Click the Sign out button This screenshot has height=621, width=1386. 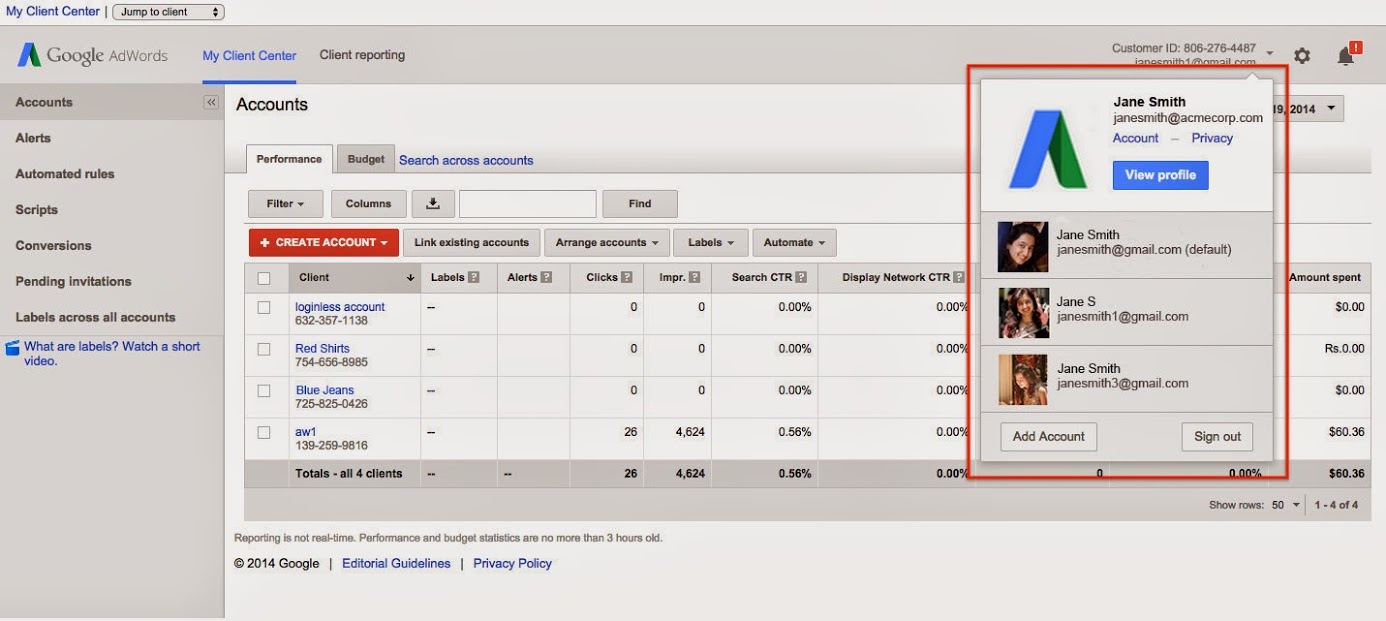pyautogui.click(x=1217, y=437)
